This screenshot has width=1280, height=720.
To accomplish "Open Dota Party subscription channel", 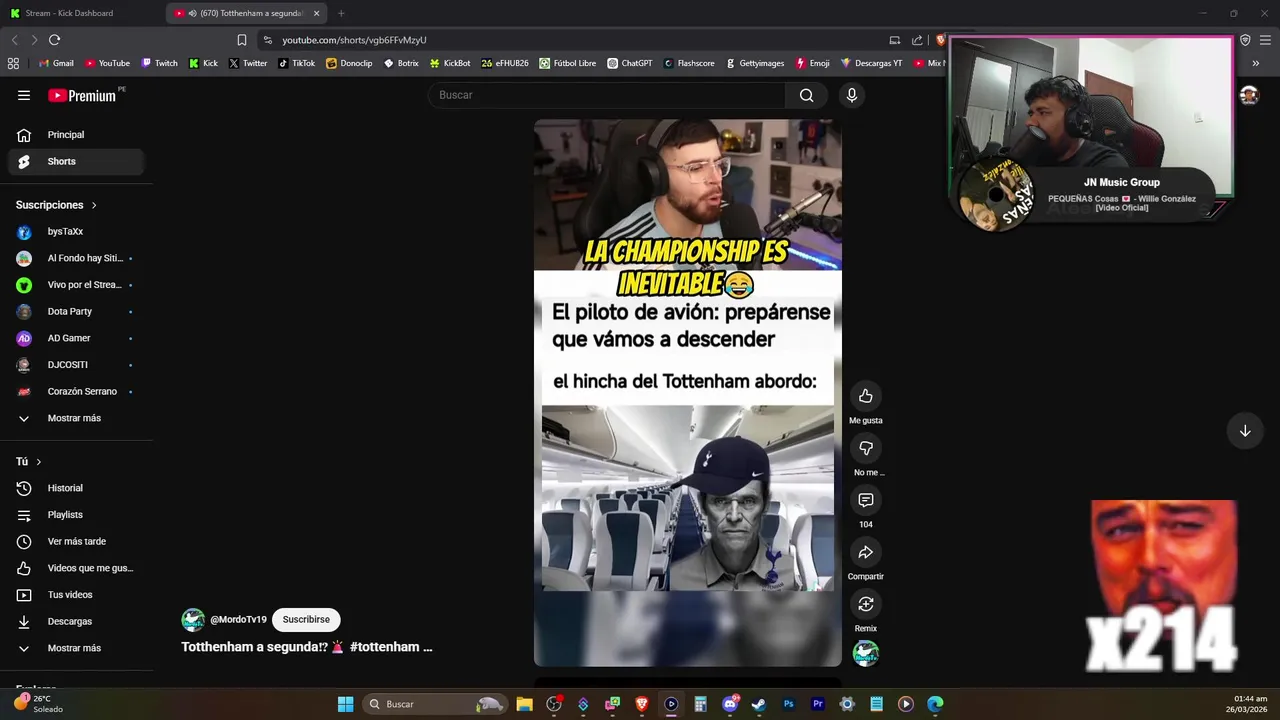I will tap(76, 311).
